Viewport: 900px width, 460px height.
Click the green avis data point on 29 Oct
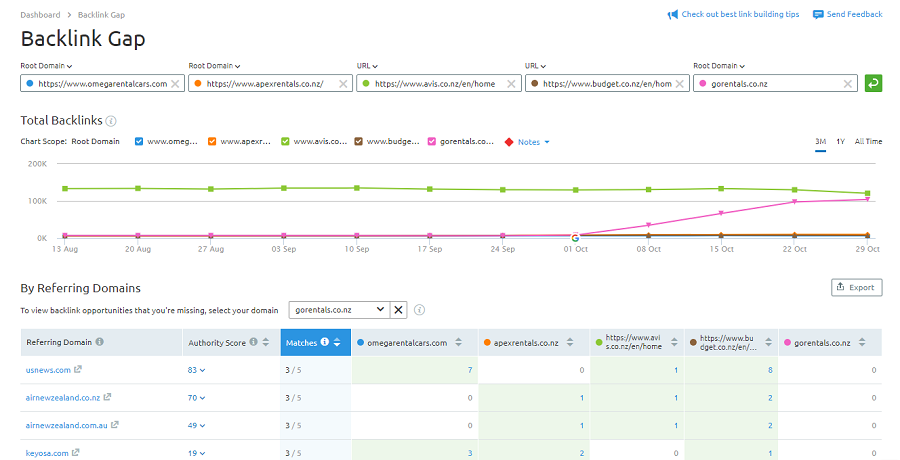tap(867, 194)
